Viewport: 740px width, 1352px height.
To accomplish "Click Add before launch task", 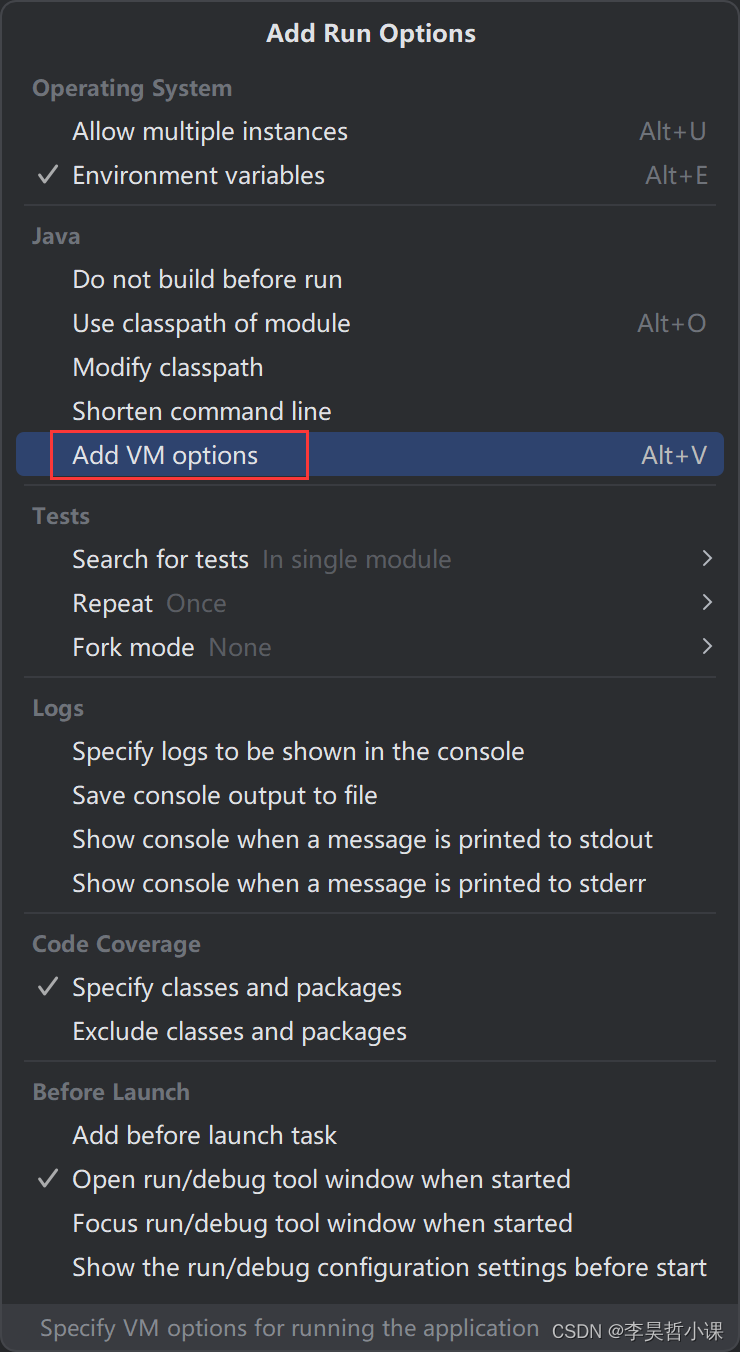I will point(370,1135).
